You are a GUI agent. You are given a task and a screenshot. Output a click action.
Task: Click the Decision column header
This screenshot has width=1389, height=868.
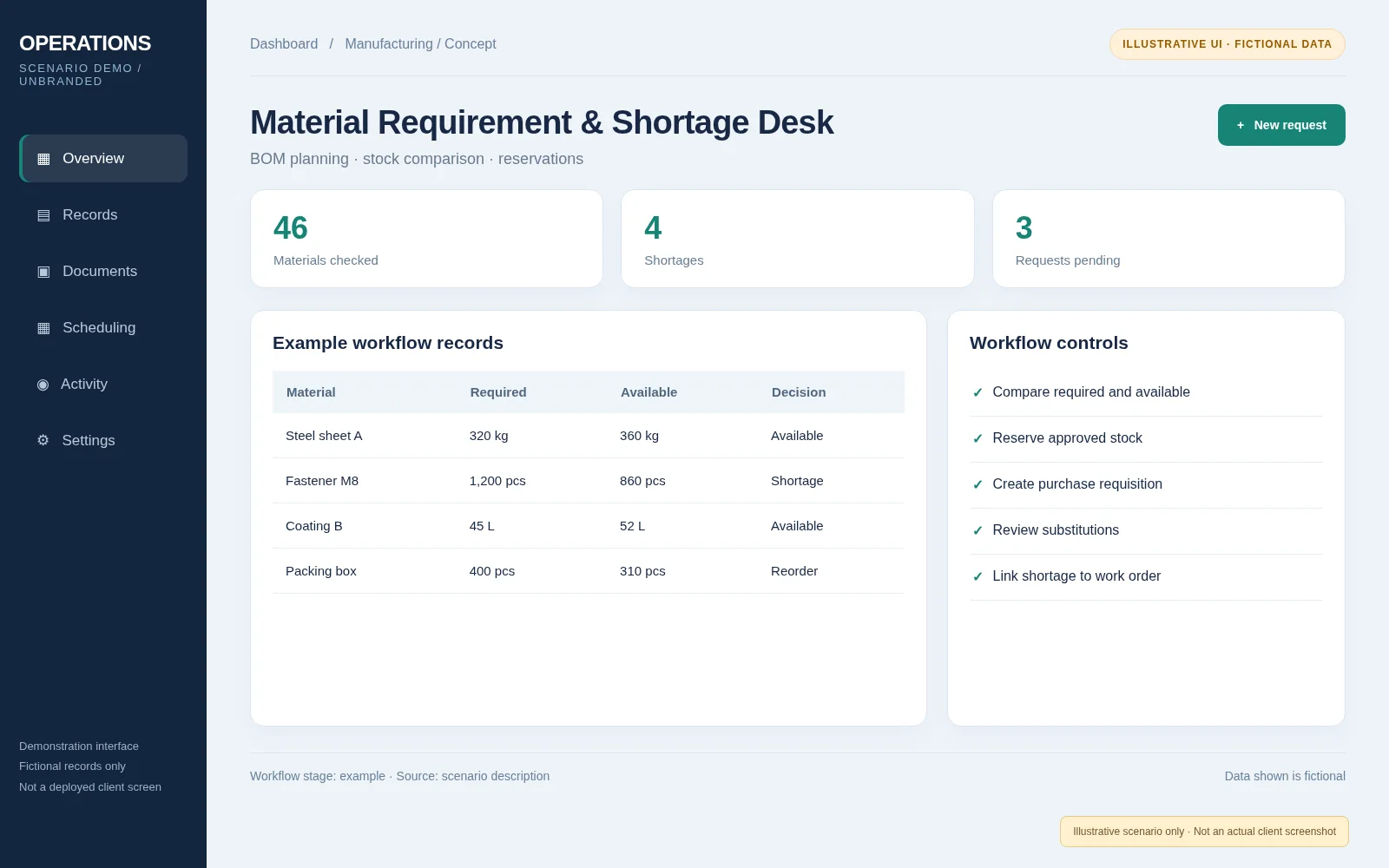(799, 391)
